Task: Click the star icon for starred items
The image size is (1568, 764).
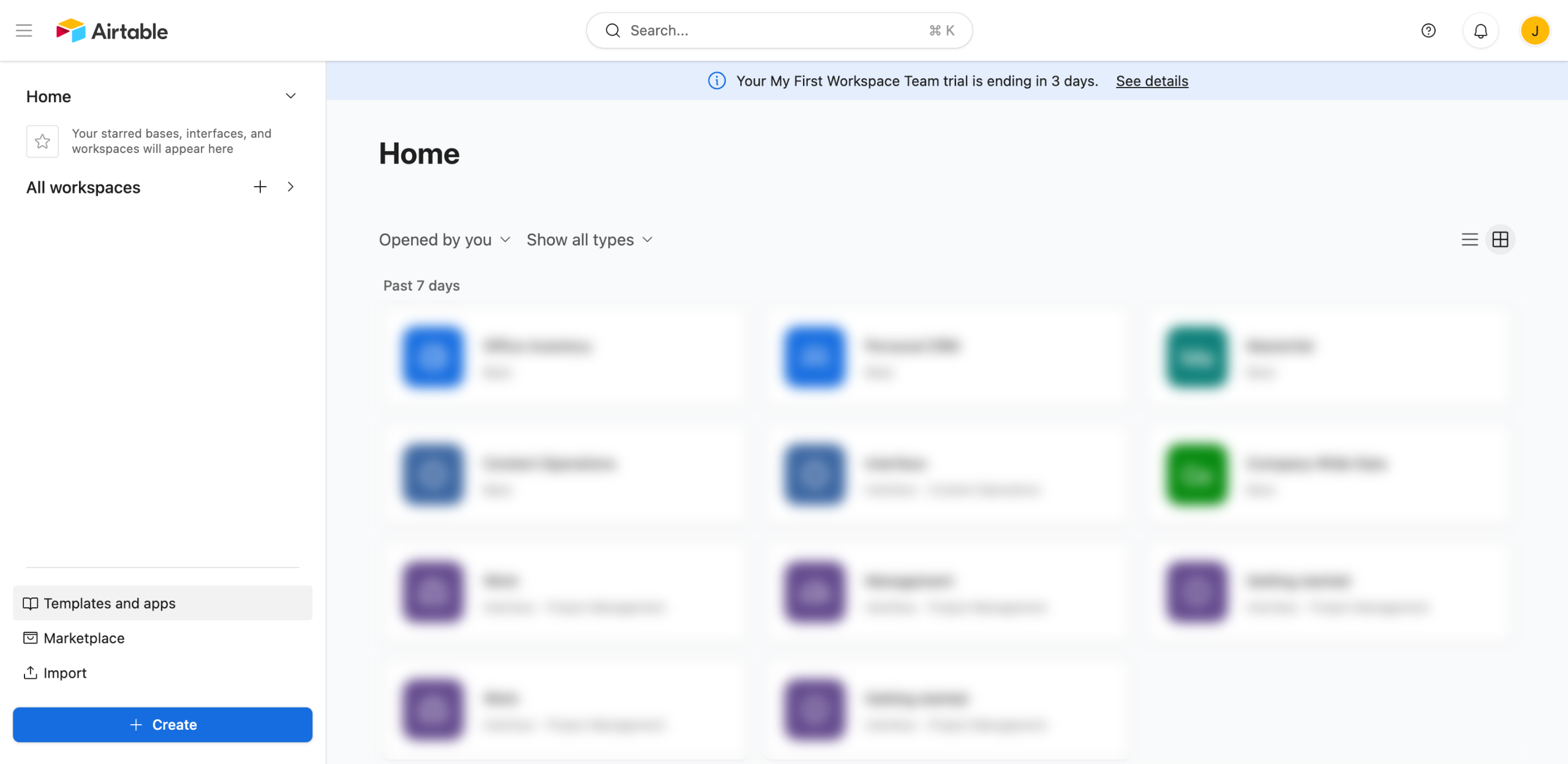Action: pyautogui.click(x=42, y=141)
